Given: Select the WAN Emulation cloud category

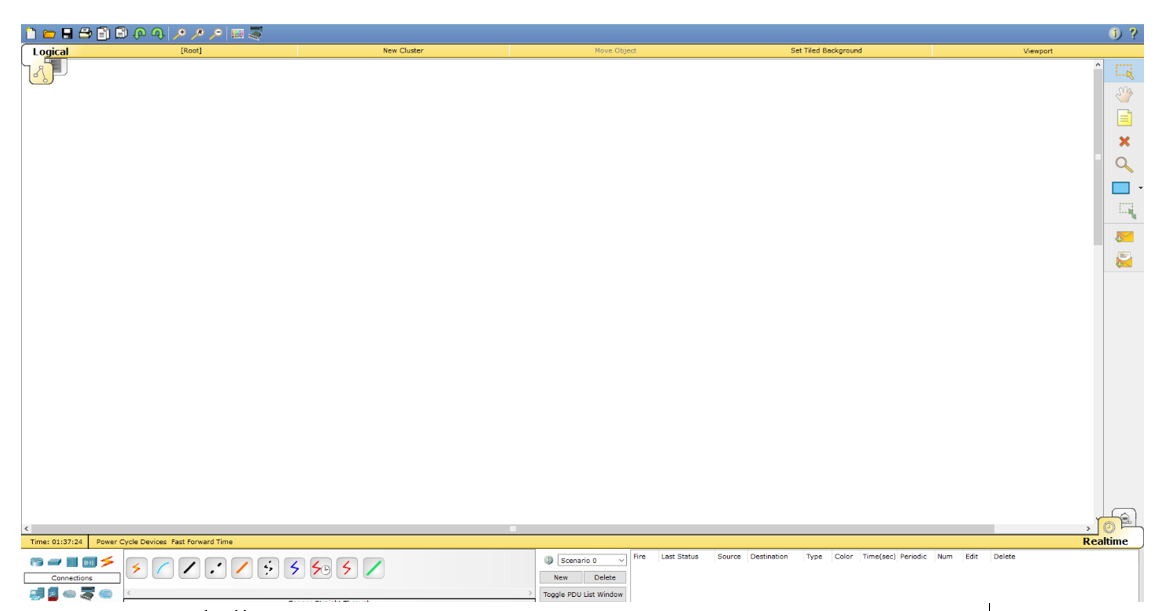Looking at the screenshot, I should 69,594.
